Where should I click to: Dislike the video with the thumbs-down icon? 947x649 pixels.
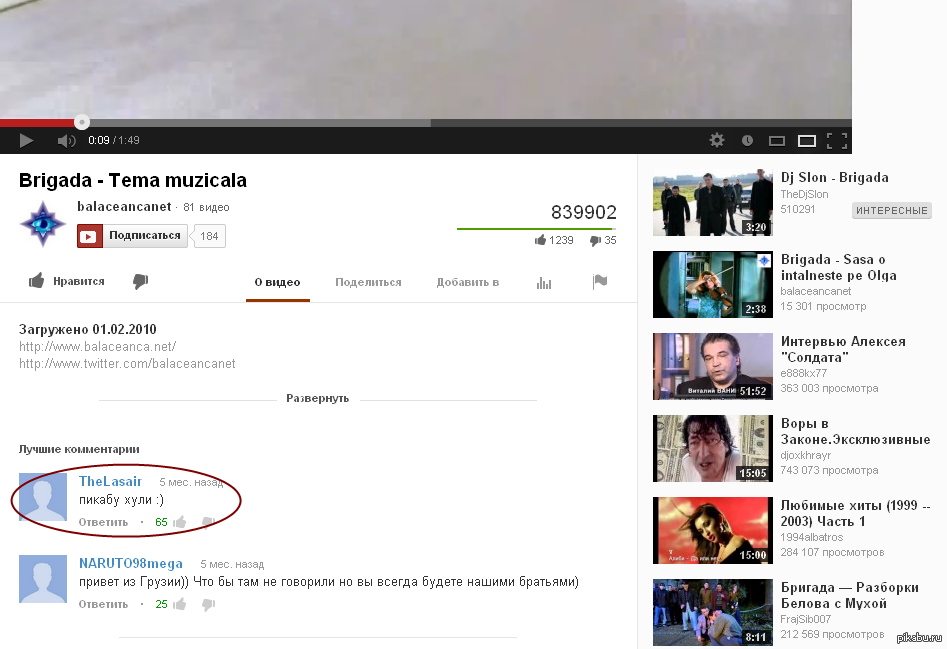click(x=141, y=282)
